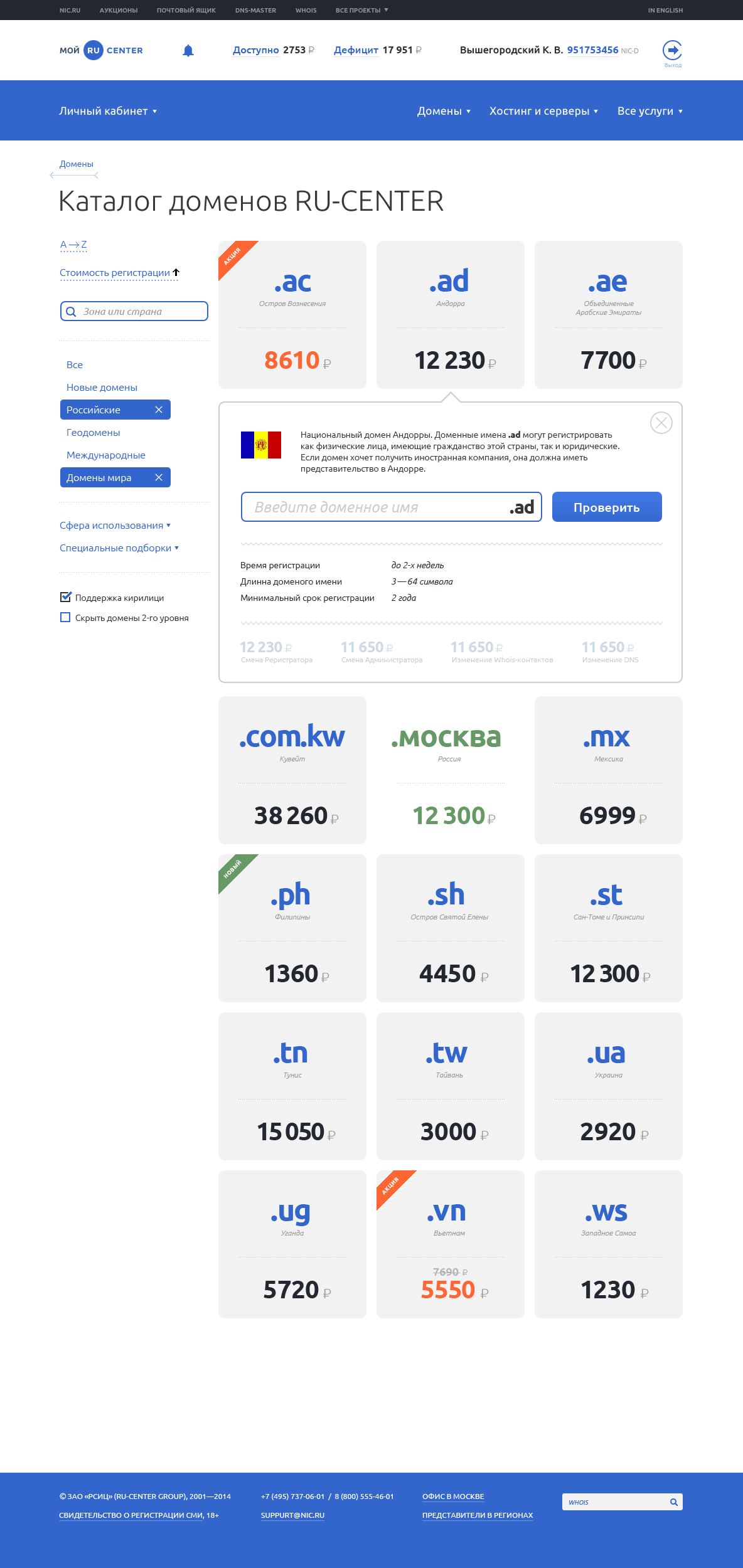Select the .москва domain card
Viewport: 743px width, 1568px height.
tap(451, 770)
